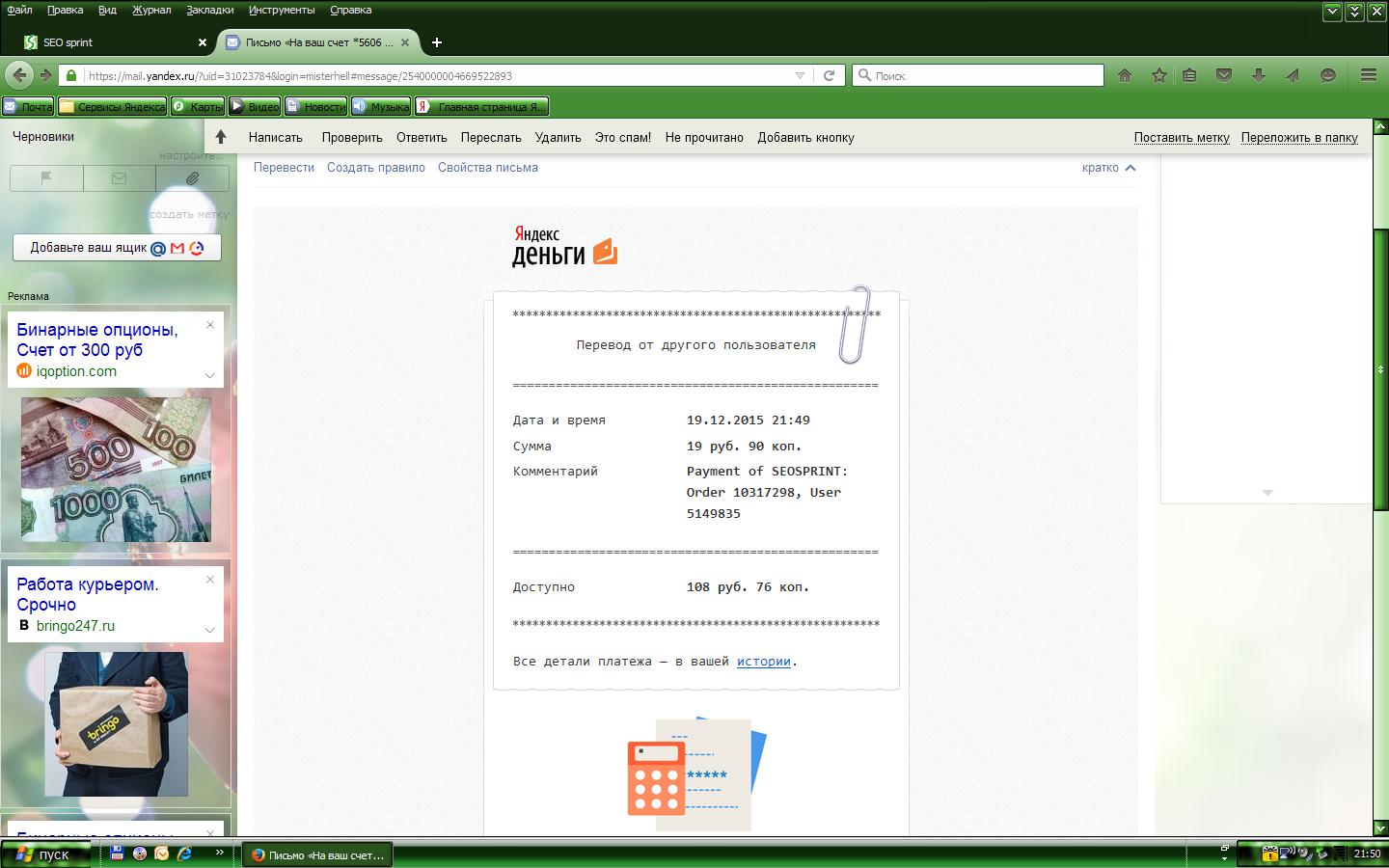This screenshot has height=868, width=1389.
Task: Open Internet Explorer from quick launch
Action: point(184,854)
